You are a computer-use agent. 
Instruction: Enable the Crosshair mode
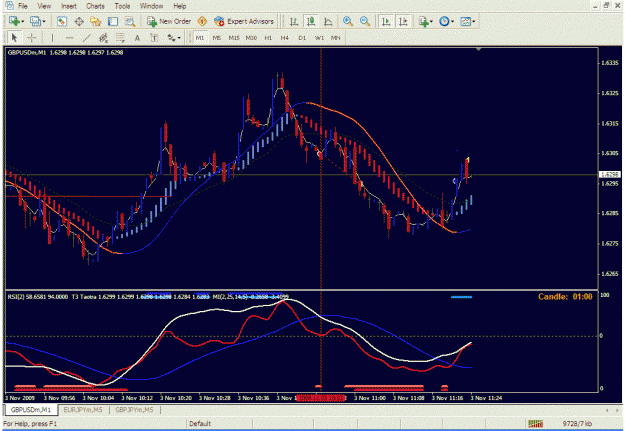31,38
